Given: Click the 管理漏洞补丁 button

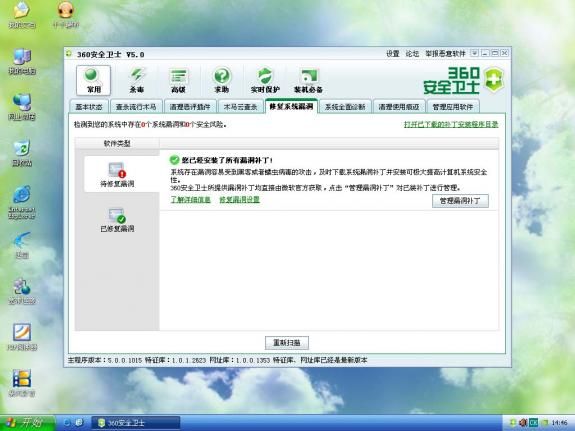Looking at the screenshot, I should point(460,201).
